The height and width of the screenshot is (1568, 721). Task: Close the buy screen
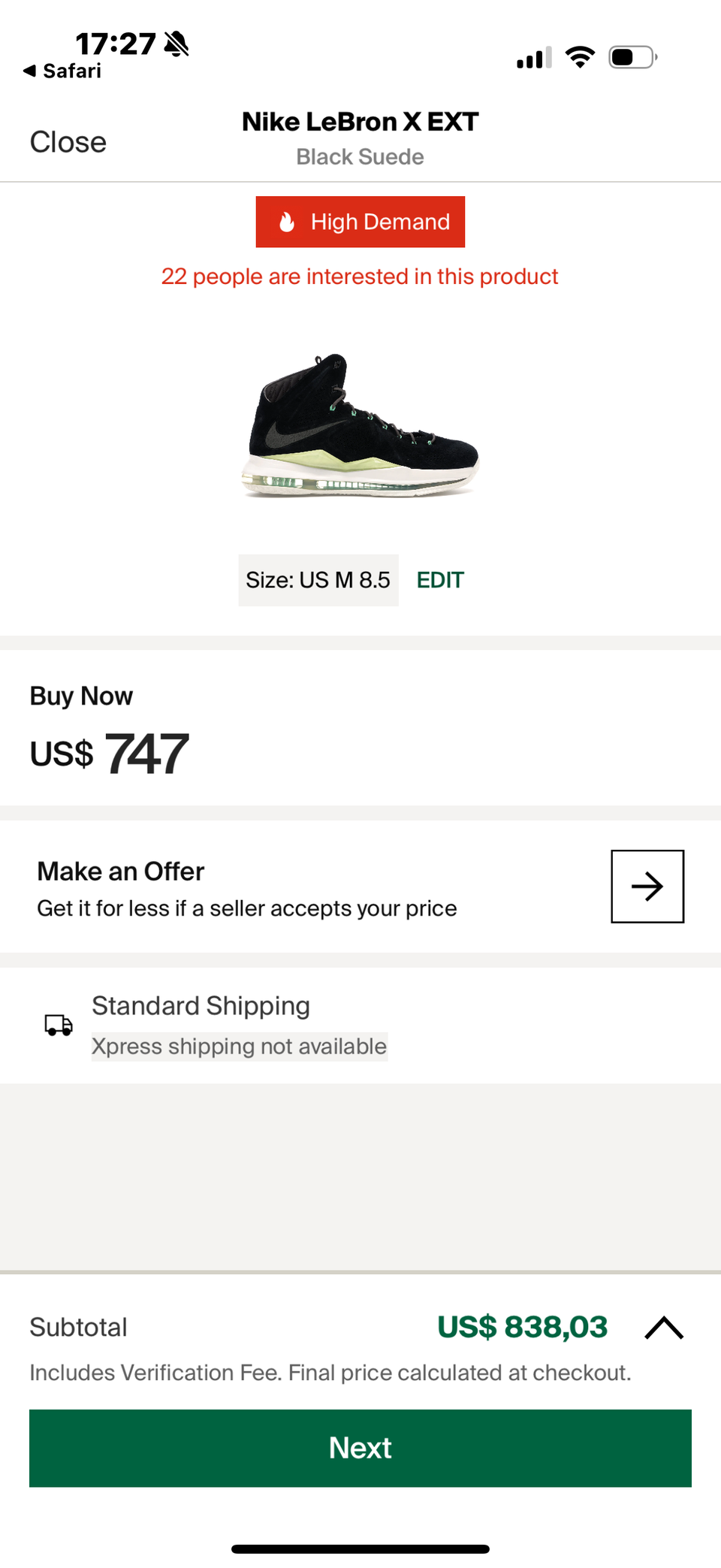pyautogui.click(x=68, y=142)
